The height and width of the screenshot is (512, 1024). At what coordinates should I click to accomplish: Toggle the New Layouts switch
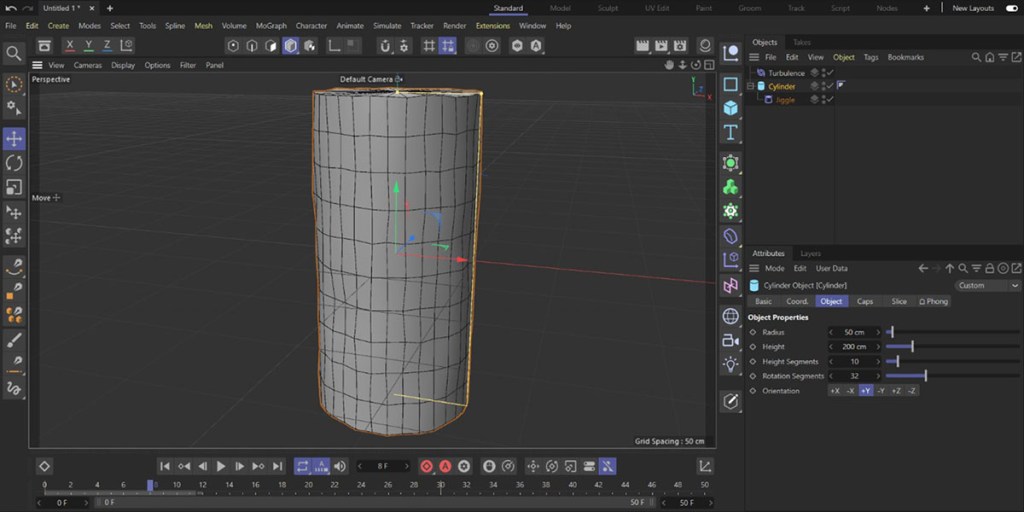point(1011,8)
